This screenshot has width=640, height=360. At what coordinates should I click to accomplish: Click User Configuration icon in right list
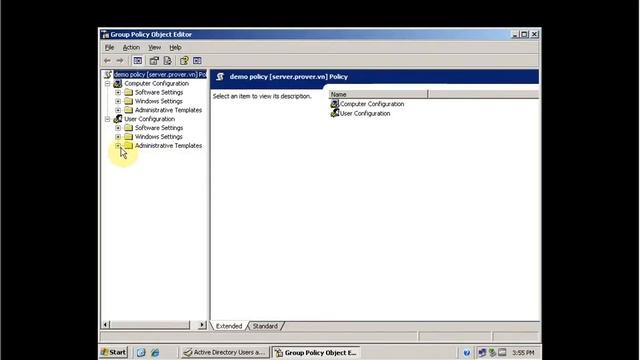coord(335,113)
